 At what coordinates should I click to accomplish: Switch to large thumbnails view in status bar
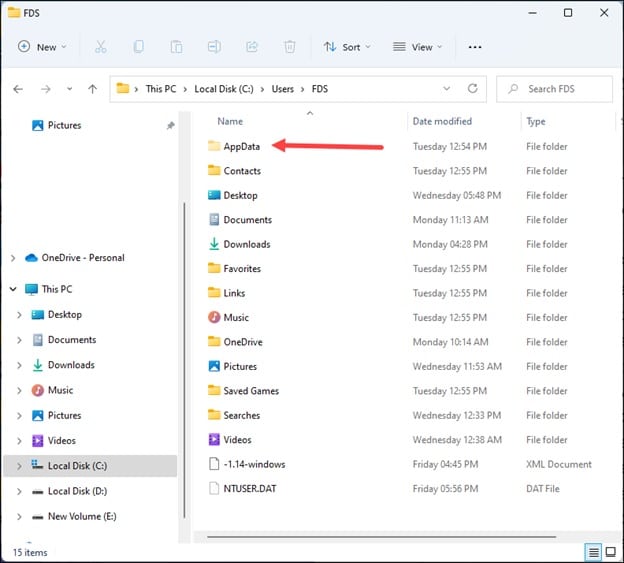tap(610, 552)
